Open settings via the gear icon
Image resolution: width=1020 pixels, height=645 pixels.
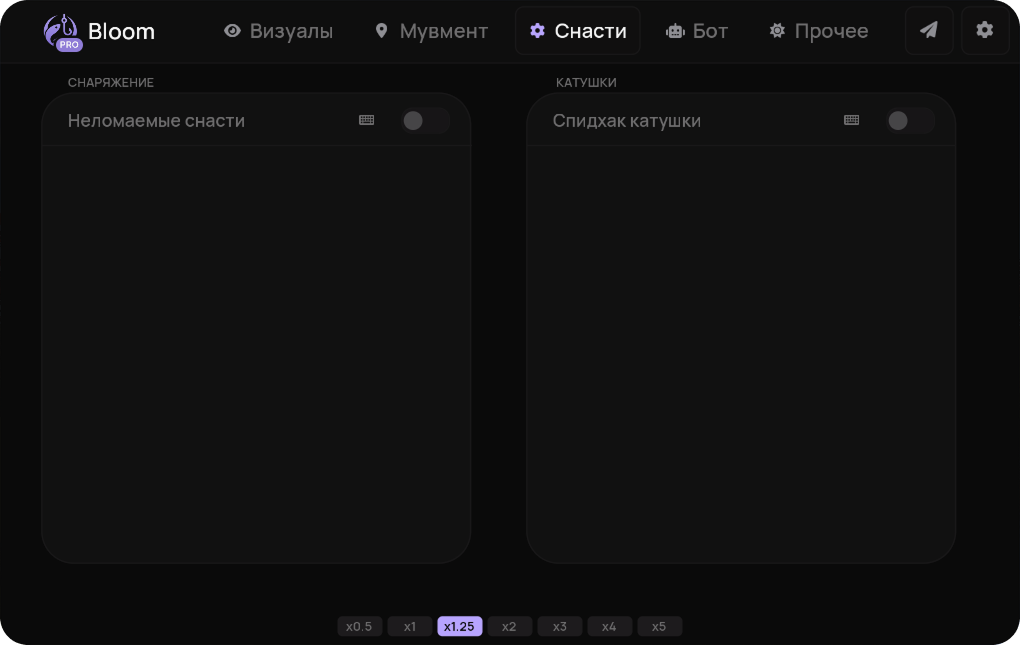pos(985,31)
